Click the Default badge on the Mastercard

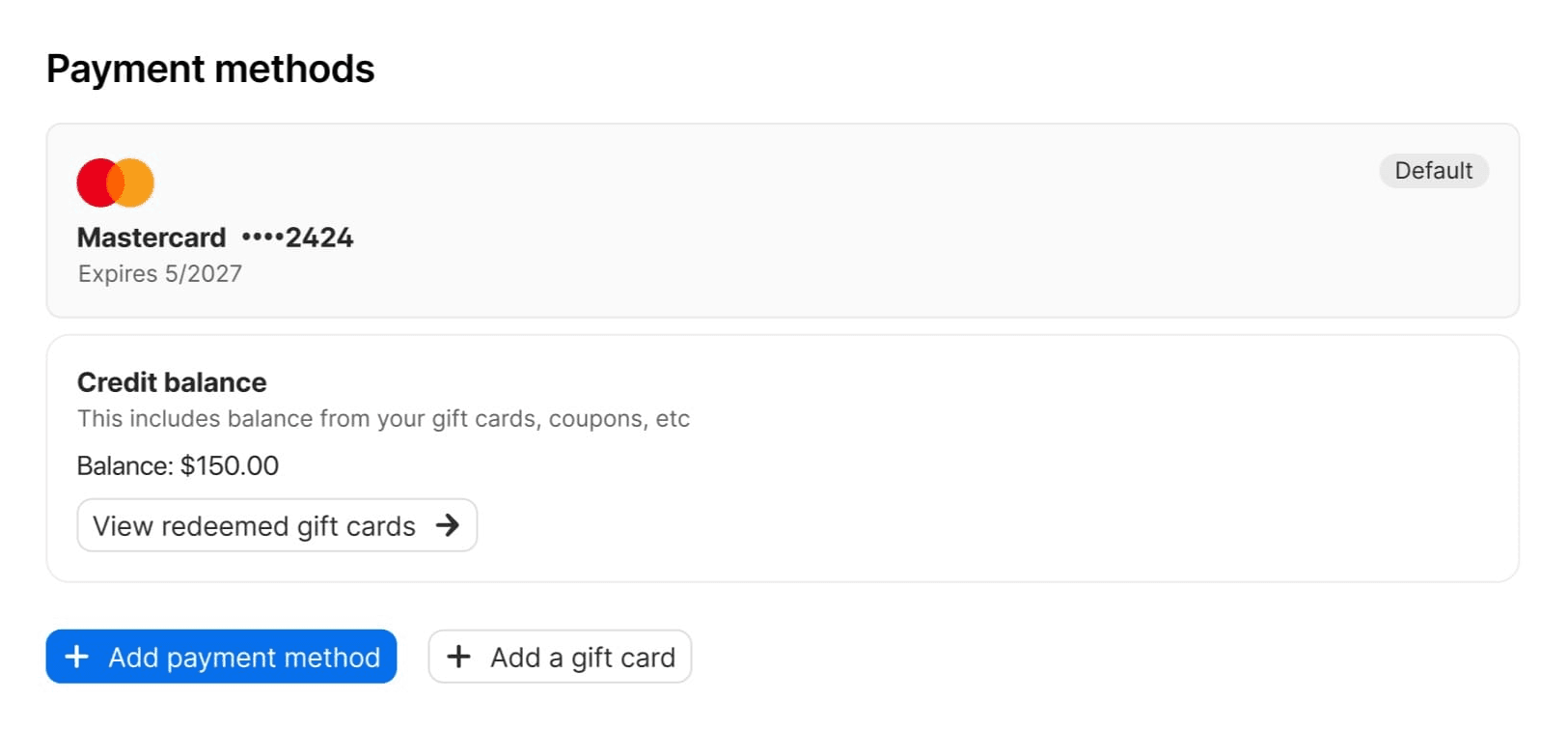click(1433, 171)
